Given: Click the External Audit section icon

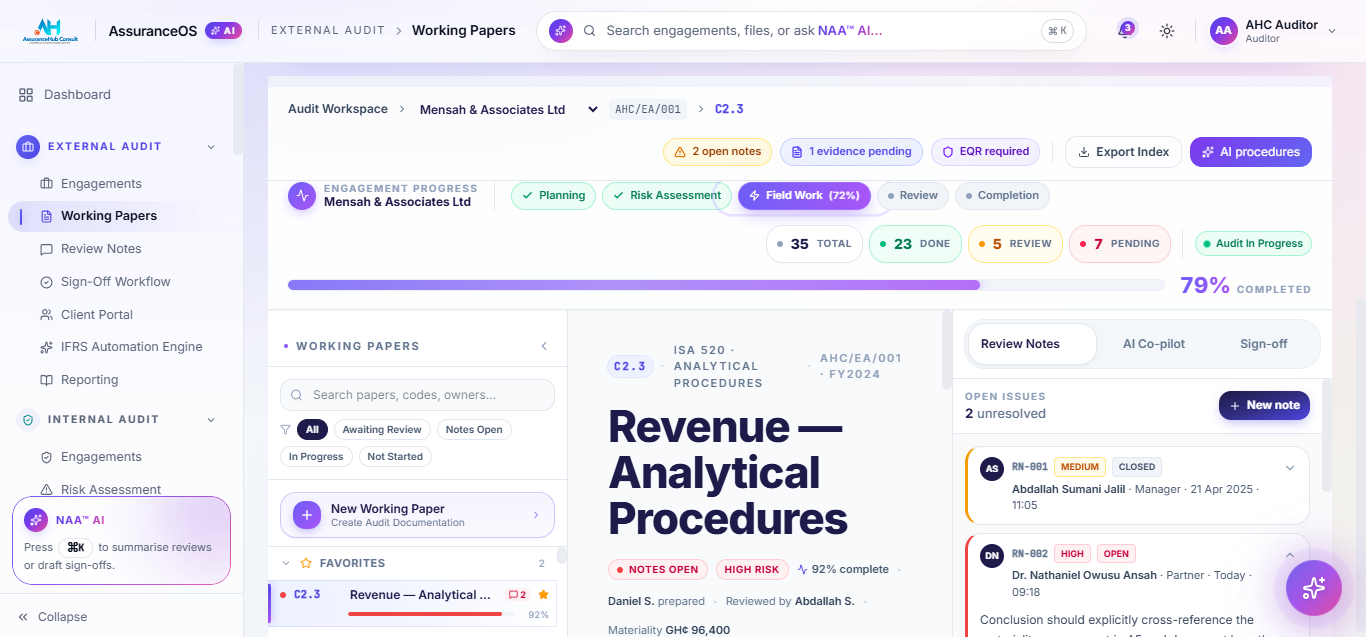Looking at the screenshot, I should pos(28,147).
